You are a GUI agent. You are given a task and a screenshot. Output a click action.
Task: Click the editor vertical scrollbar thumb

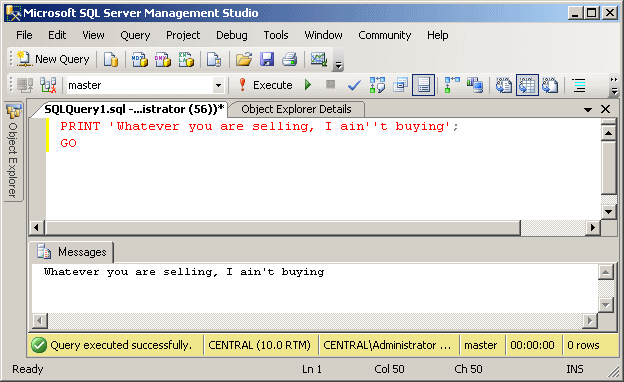pyautogui.click(x=608, y=167)
